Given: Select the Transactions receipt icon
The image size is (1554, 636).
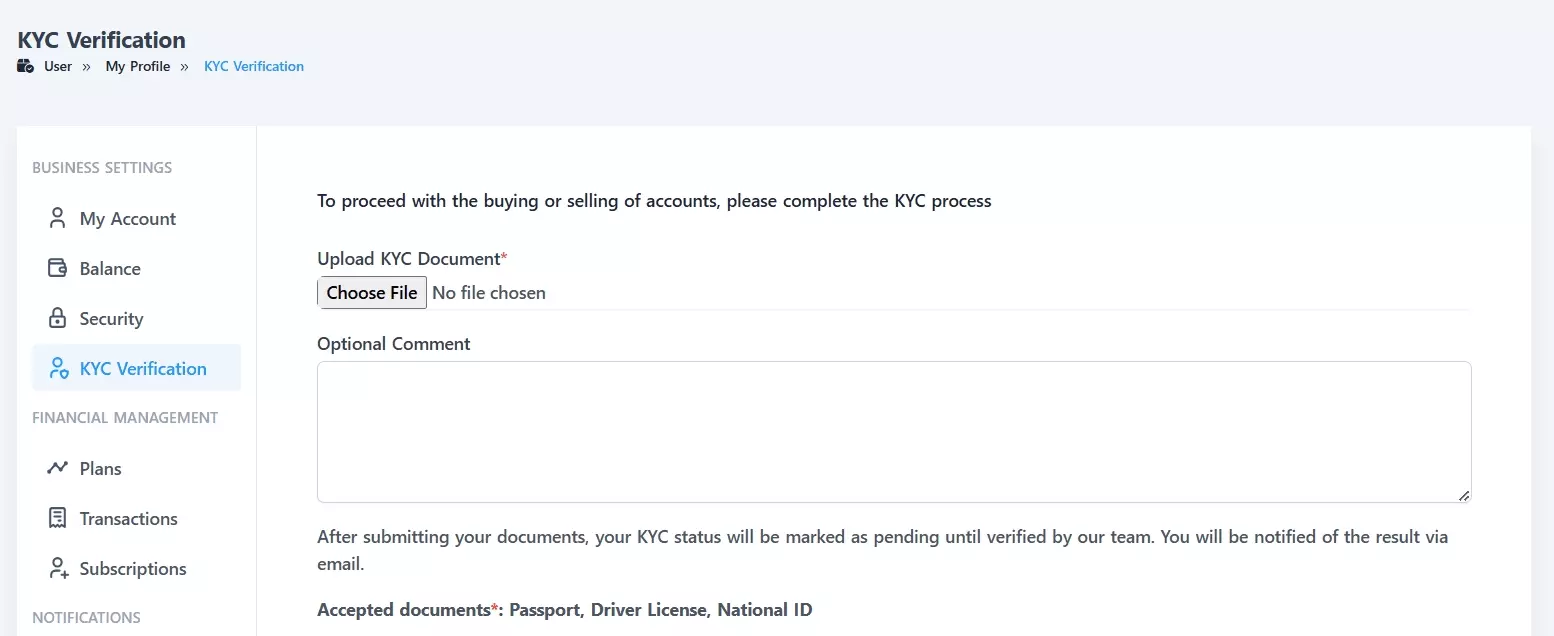Looking at the screenshot, I should click(x=58, y=518).
